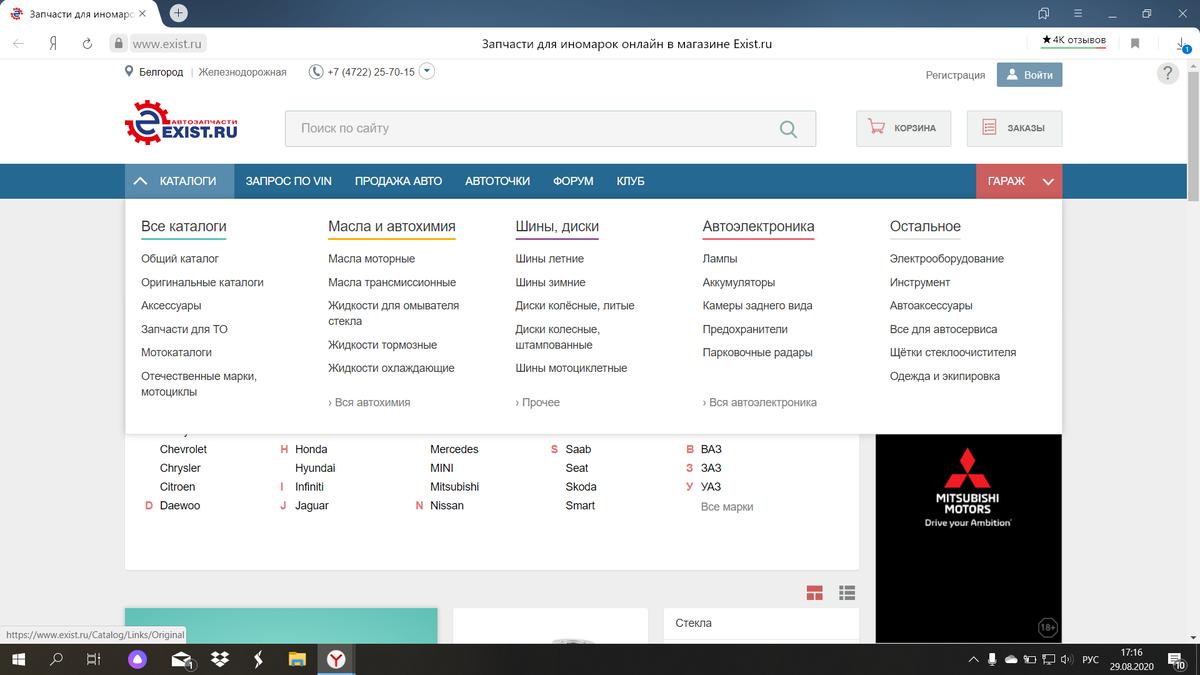Open Dropbox from the taskbar
This screenshot has height=675, width=1200.
tap(220, 659)
